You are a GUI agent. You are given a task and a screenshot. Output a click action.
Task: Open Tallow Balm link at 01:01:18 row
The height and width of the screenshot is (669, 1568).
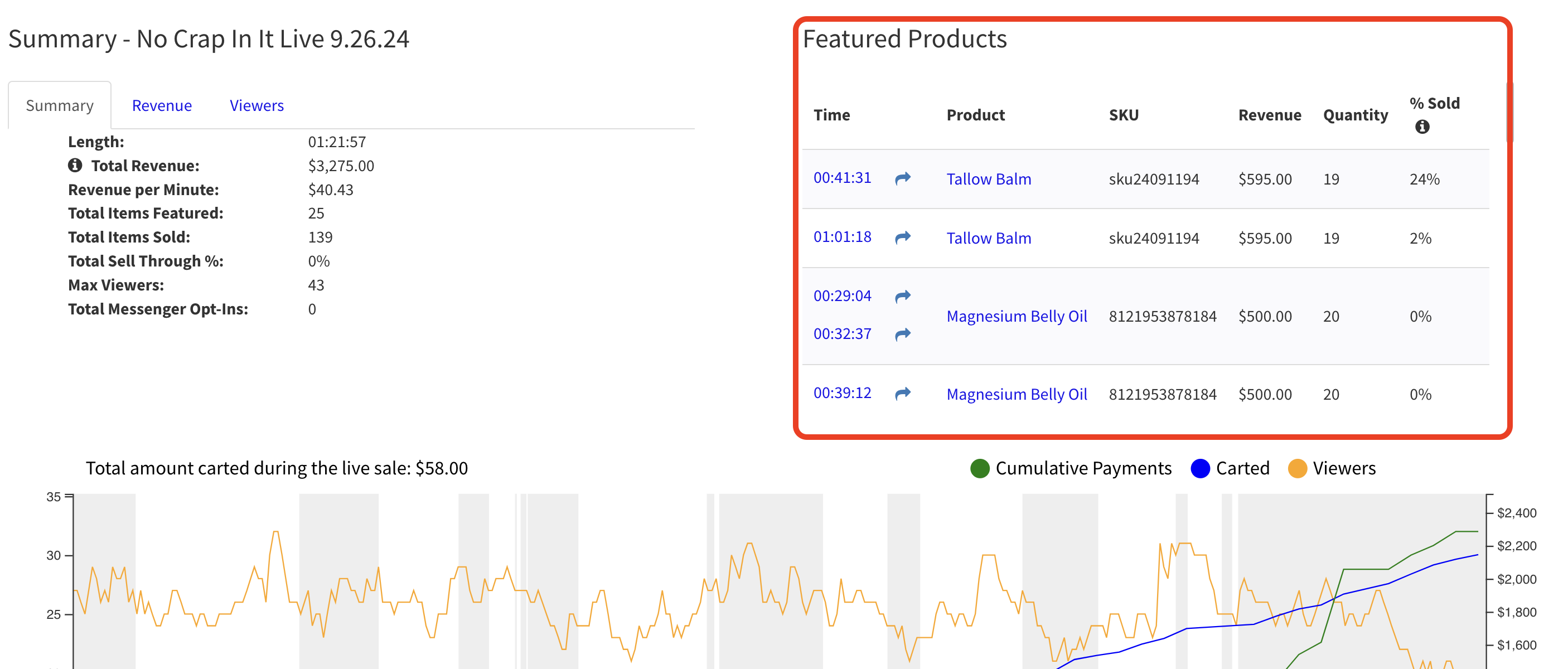click(x=988, y=238)
